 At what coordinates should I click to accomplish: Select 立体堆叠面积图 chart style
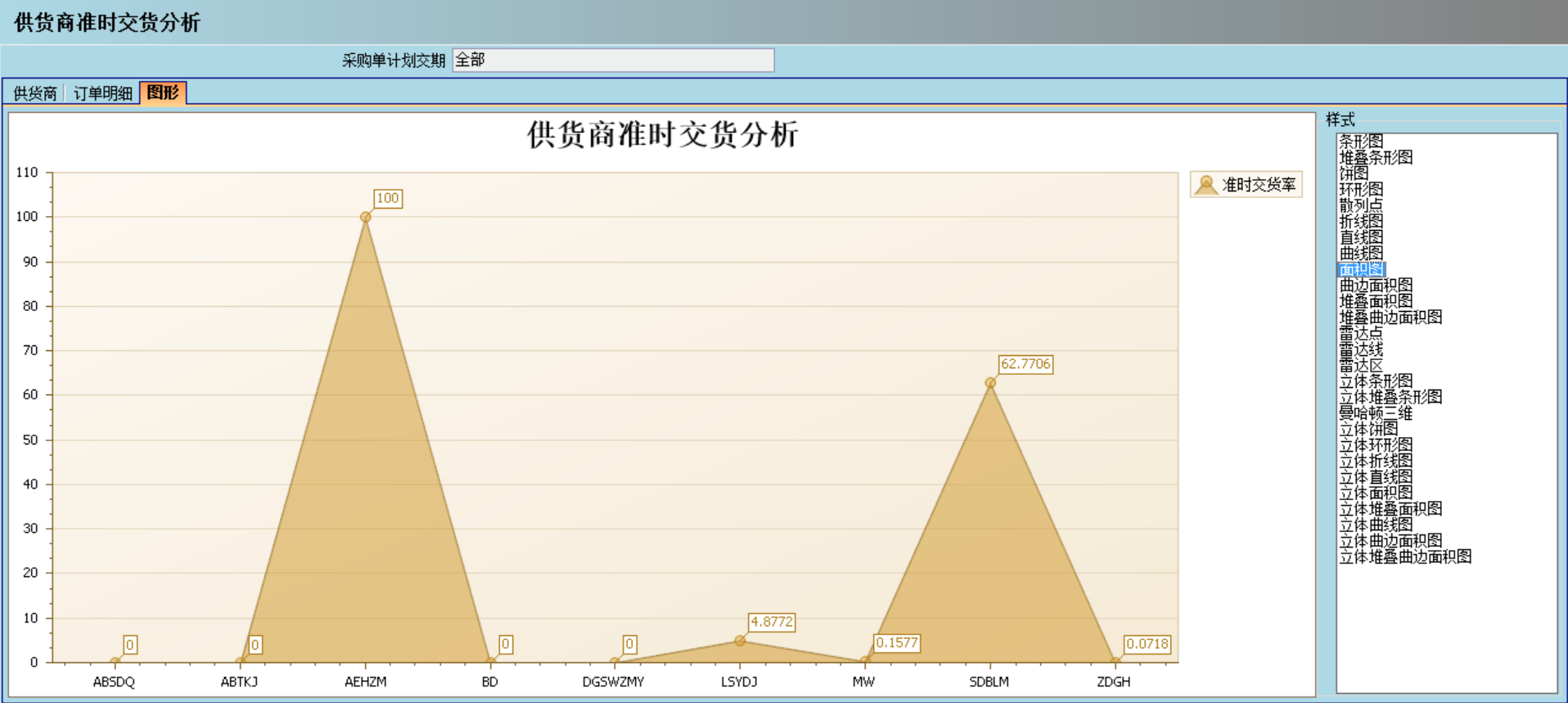click(1390, 508)
